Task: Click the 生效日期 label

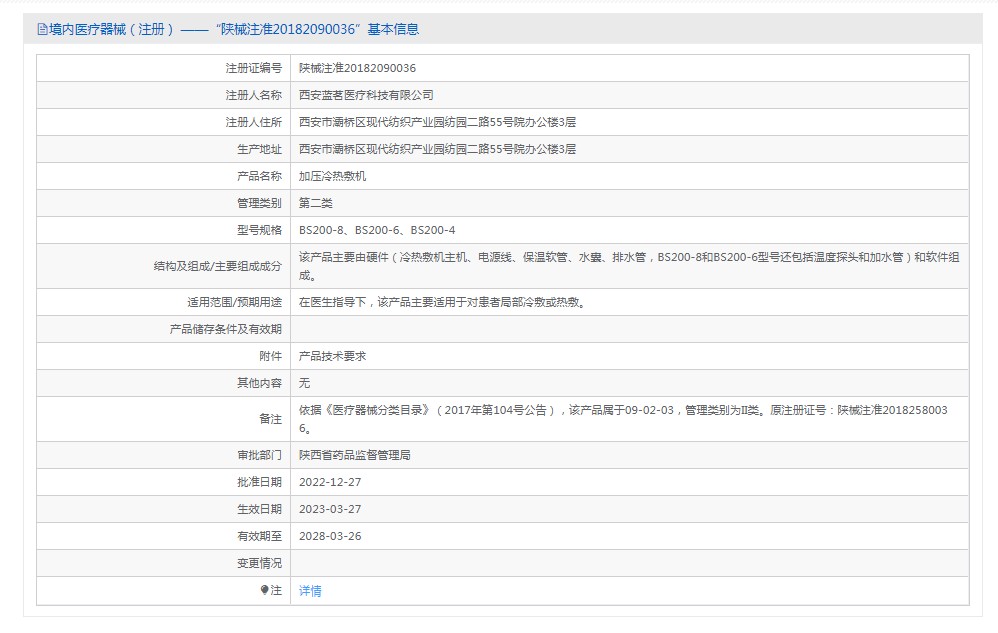Action: pos(259,509)
